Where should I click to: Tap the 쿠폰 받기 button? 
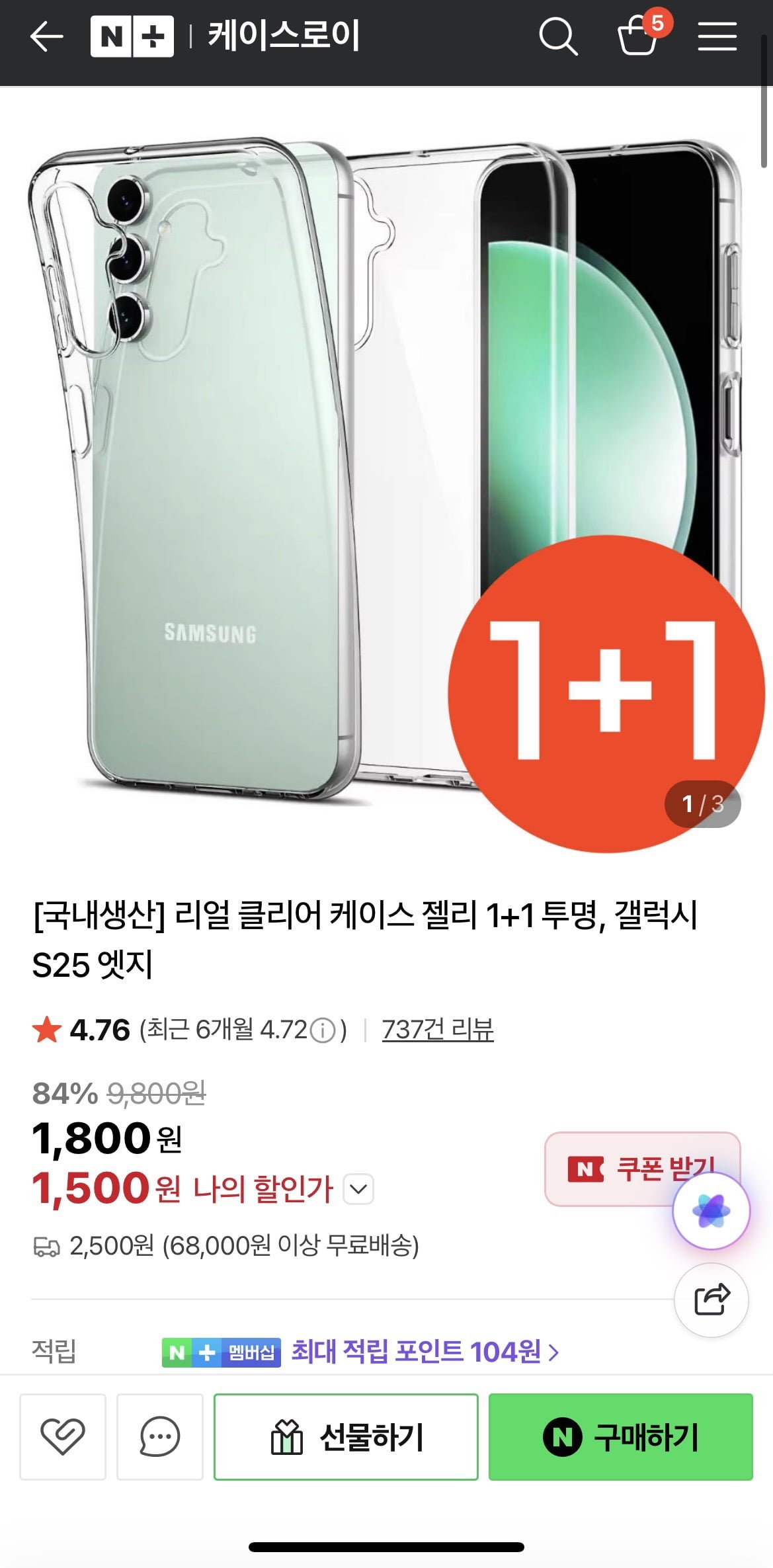642,1169
